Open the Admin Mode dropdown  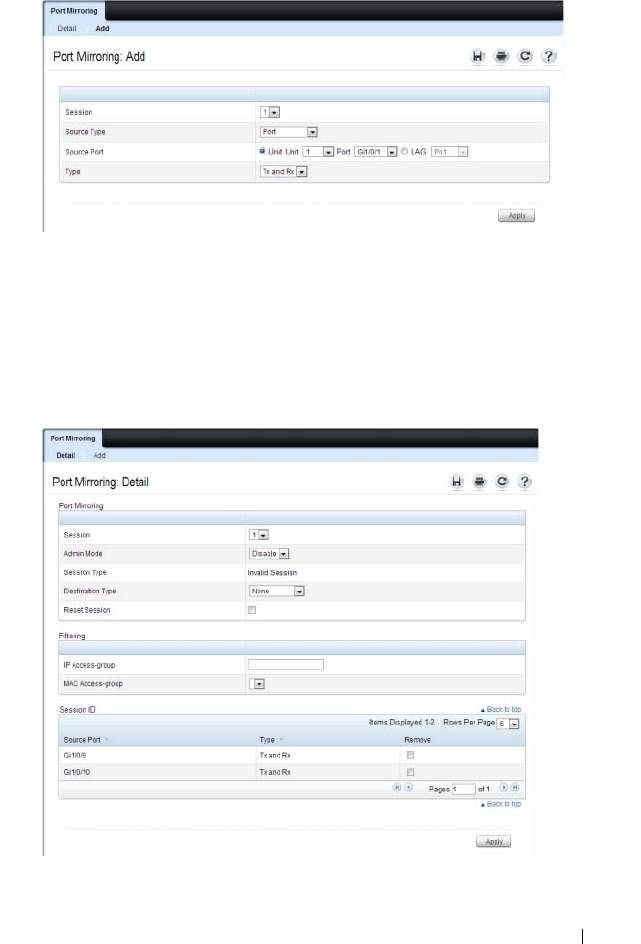(x=269, y=553)
